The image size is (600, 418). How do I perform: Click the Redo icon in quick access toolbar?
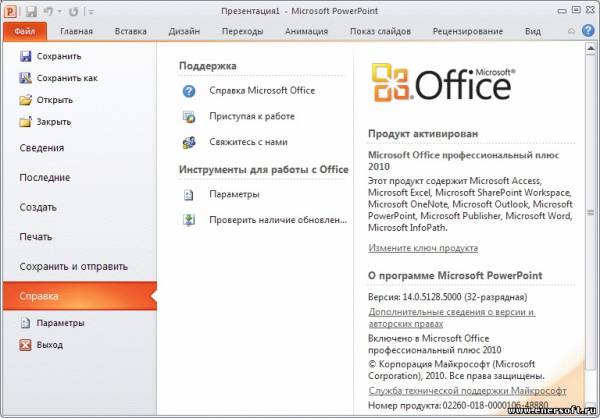click(x=73, y=12)
